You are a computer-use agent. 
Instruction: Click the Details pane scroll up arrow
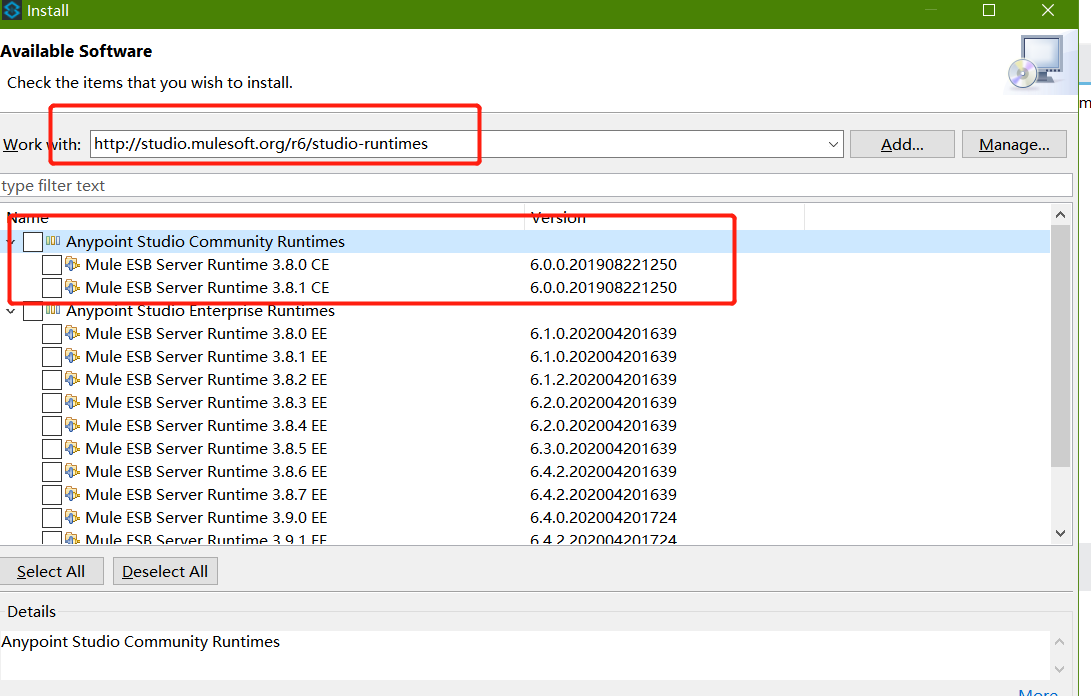click(x=1059, y=641)
